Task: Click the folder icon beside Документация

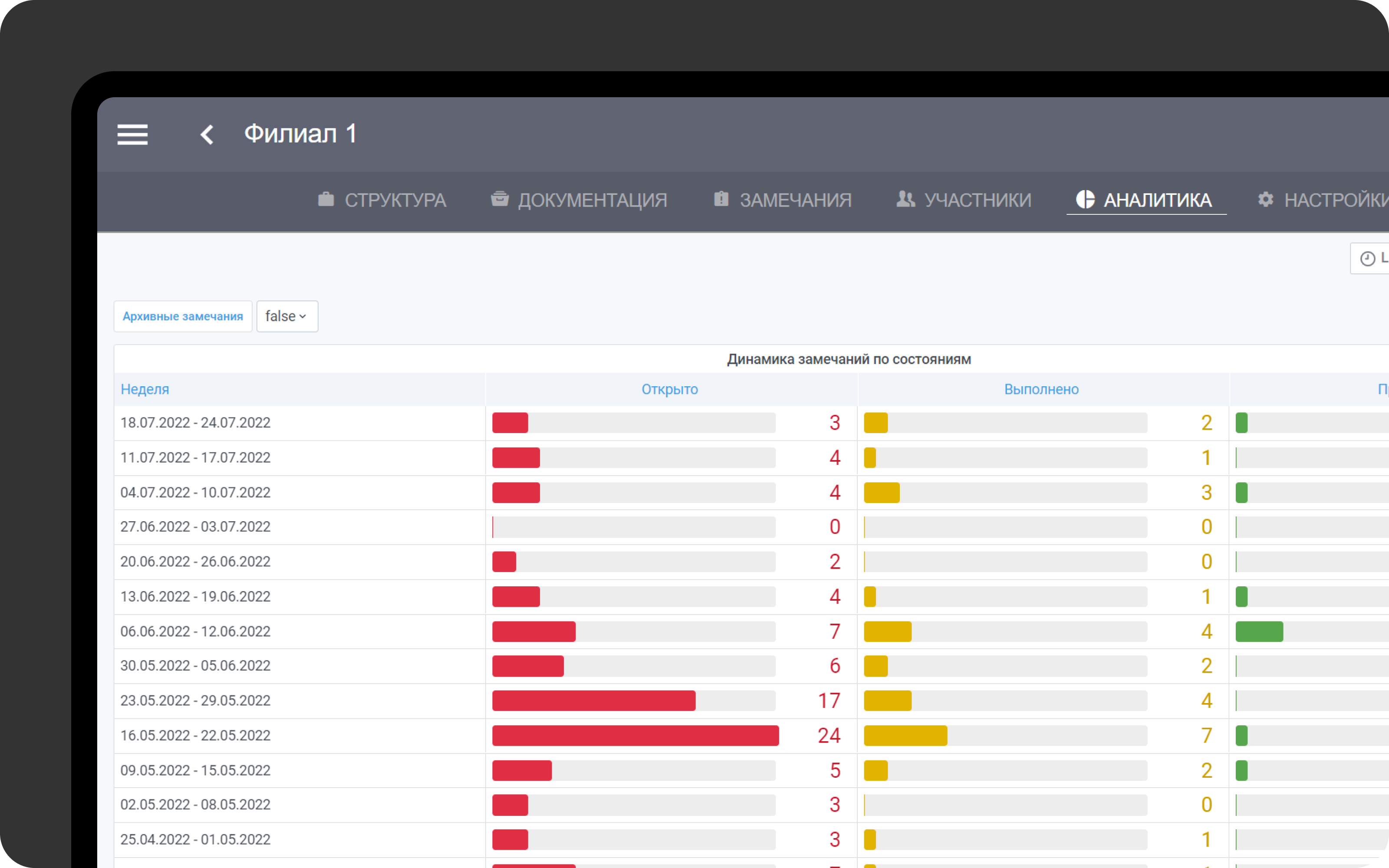Action: point(500,199)
